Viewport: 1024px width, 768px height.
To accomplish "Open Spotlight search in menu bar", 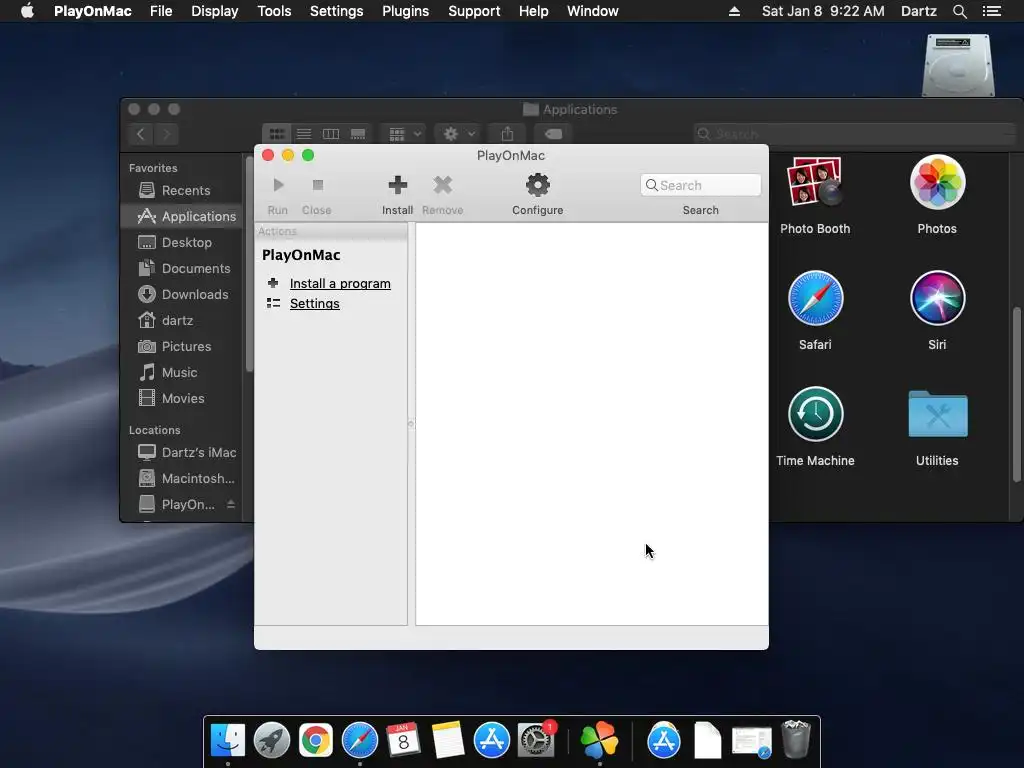I will 959,11.
